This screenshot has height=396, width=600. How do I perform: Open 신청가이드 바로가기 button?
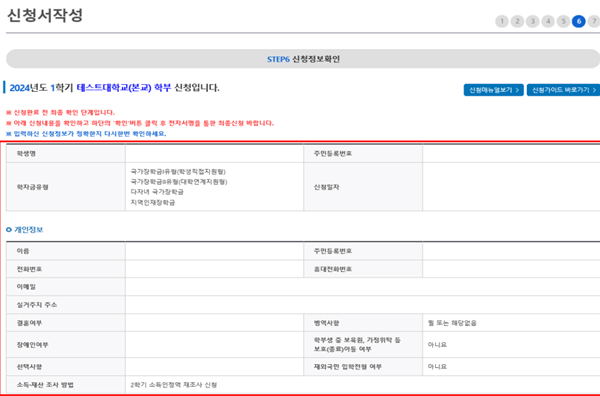pyautogui.click(x=563, y=90)
